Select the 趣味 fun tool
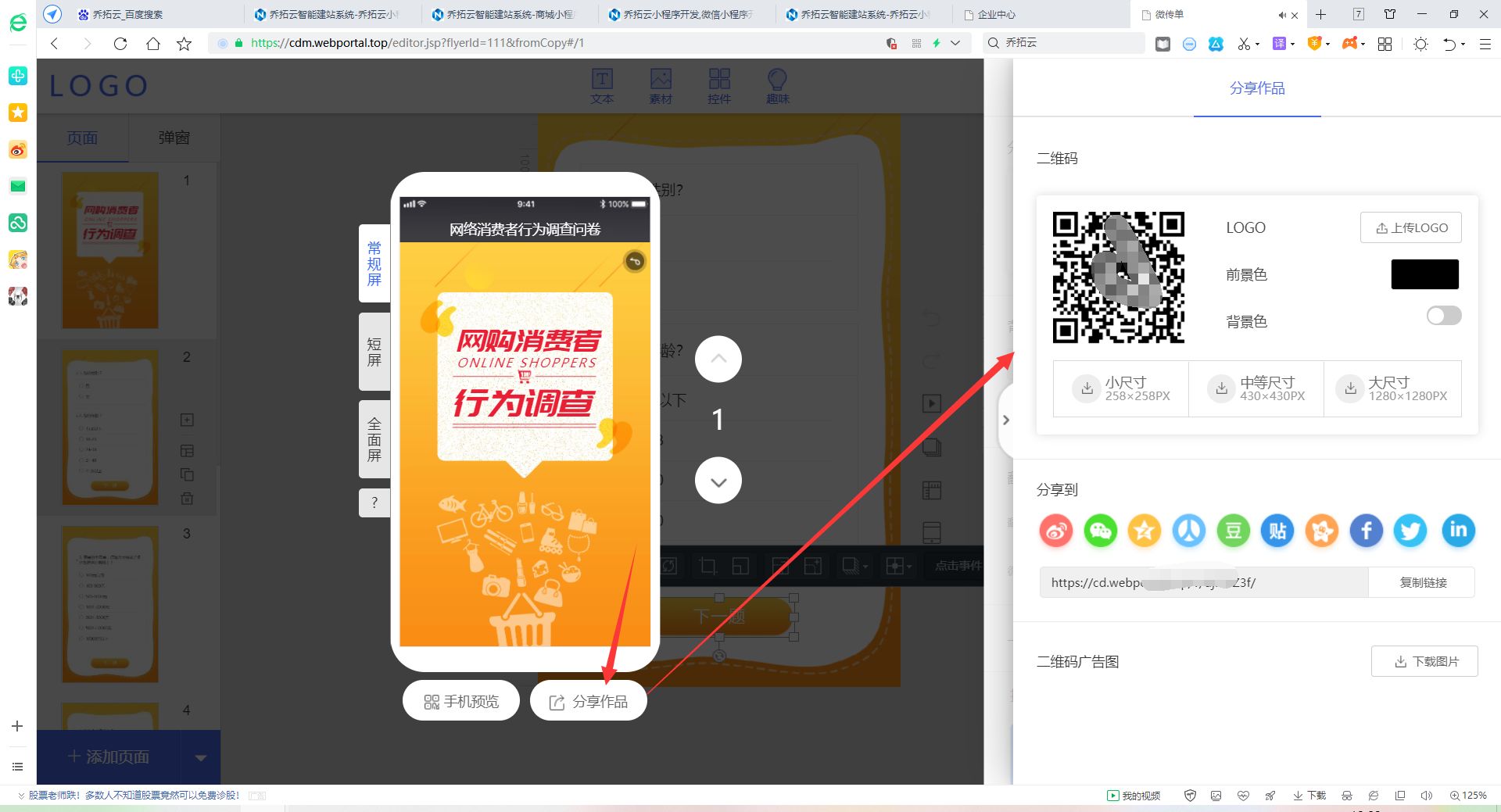The image size is (1501, 812). point(778,86)
